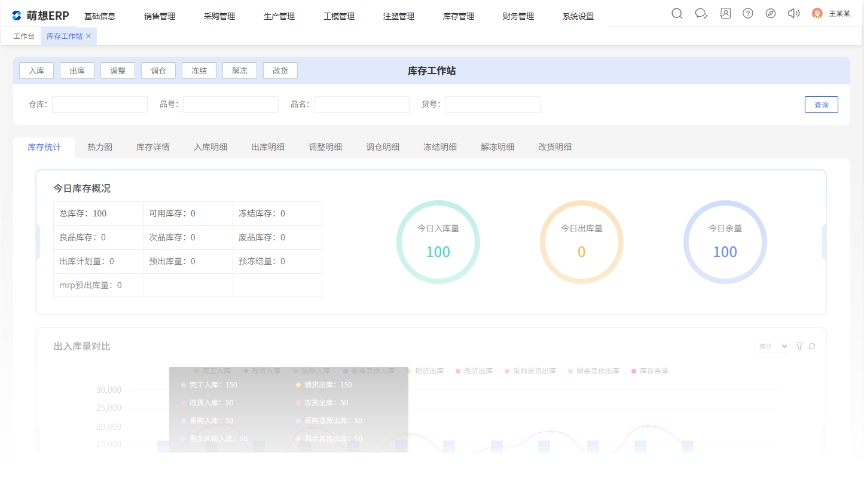Open the 生产管理 menu
The height and width of the screenshot is (490, 866).
pyautogui.click(x=279, y=17)
